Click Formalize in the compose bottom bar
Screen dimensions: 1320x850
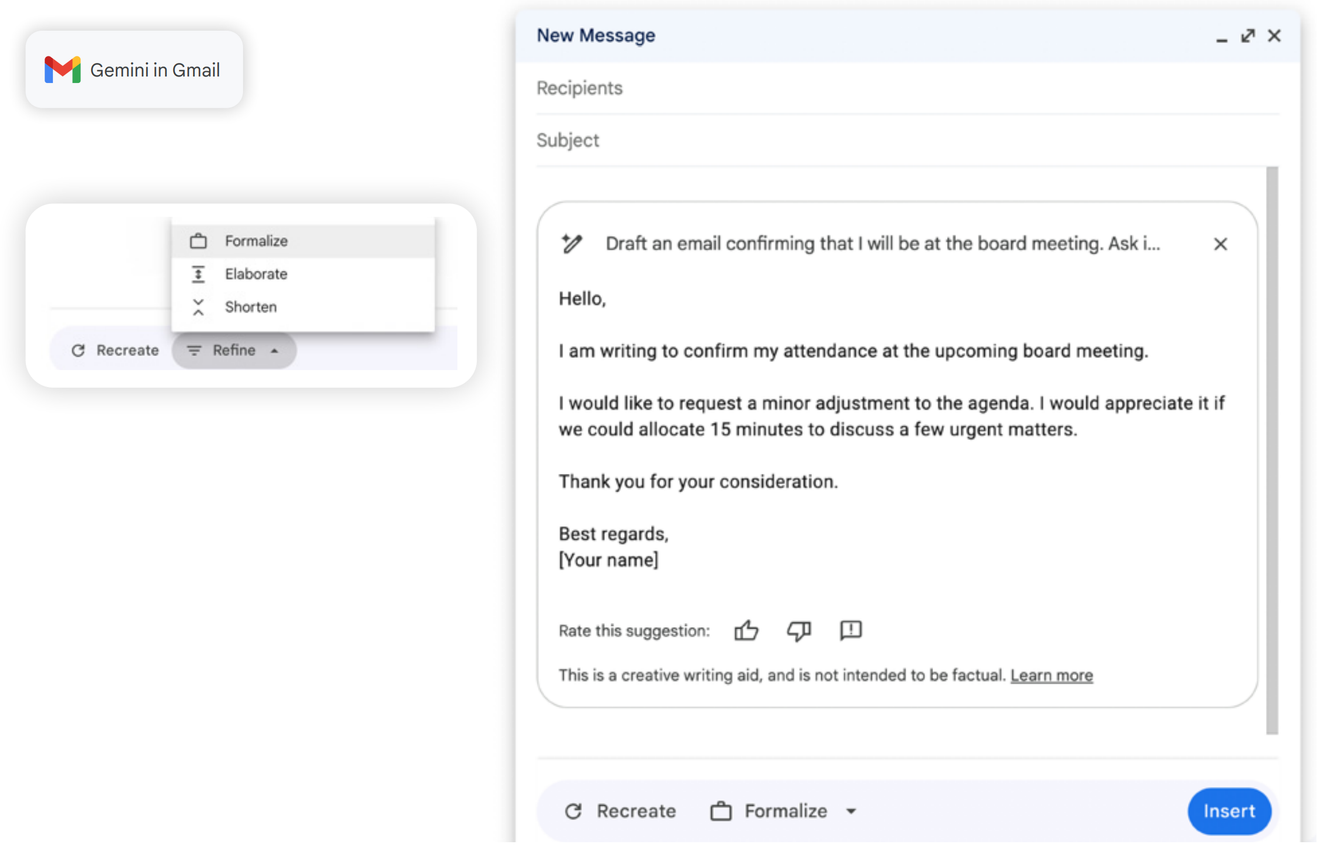(786, 811)
